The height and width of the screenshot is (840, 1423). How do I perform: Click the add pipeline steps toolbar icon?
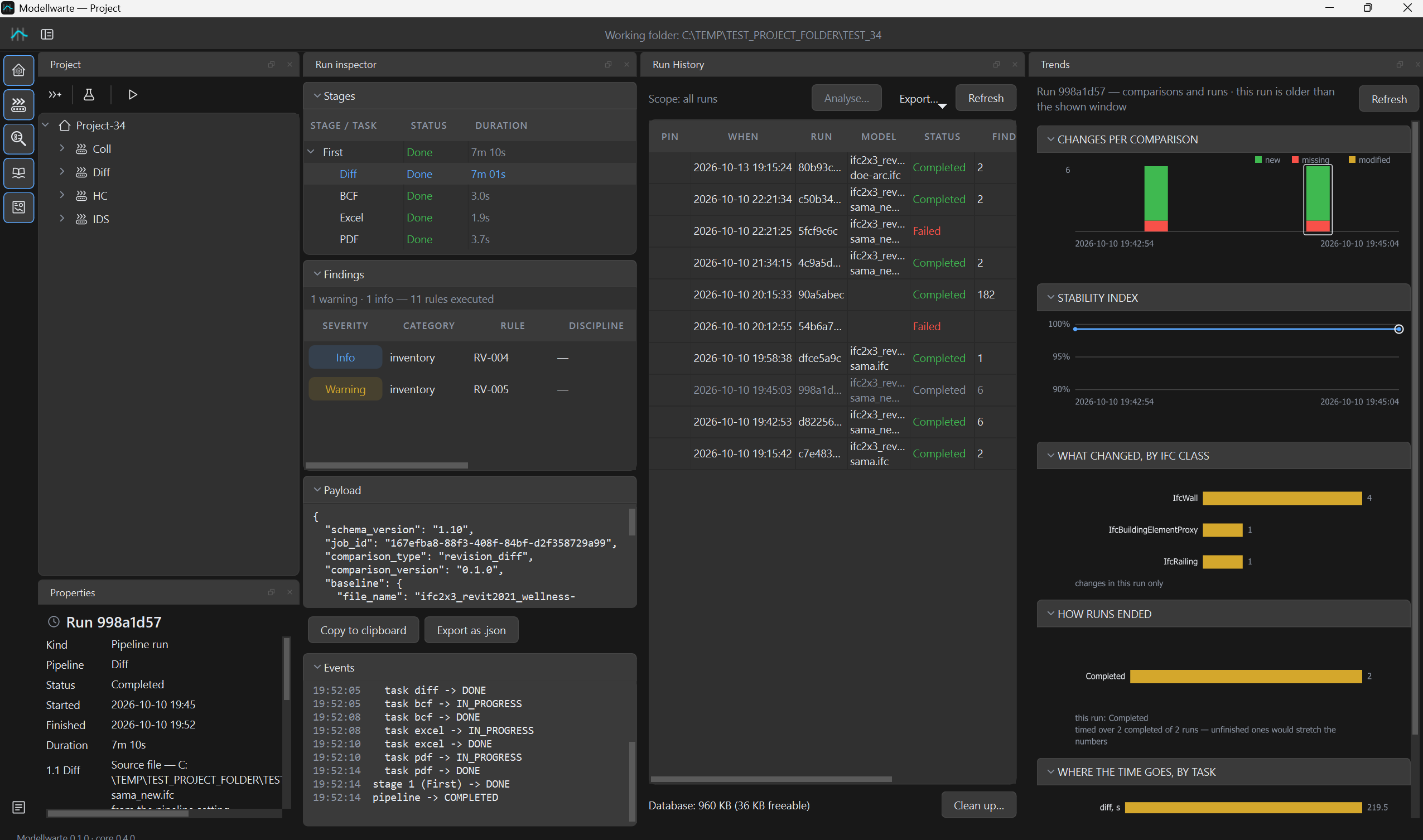[55, 94]
